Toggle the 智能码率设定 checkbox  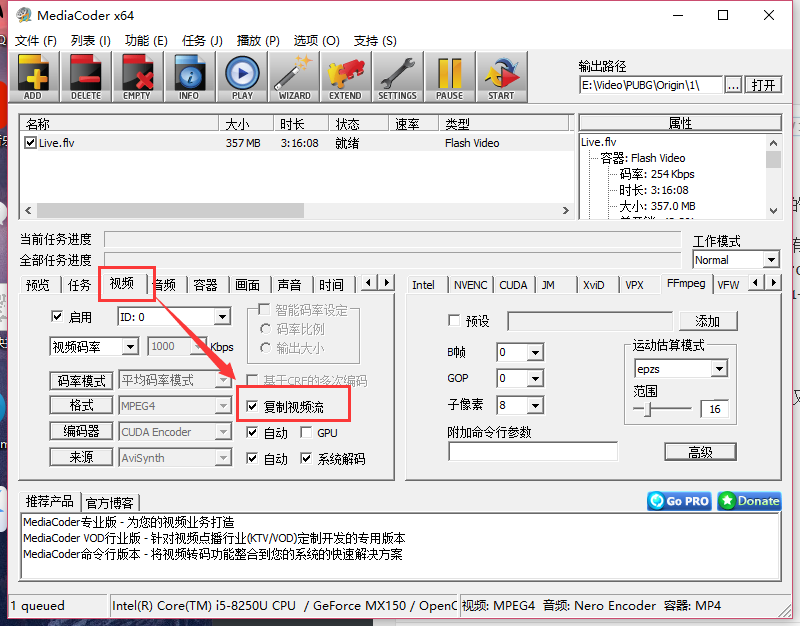[x=264, y=310]
